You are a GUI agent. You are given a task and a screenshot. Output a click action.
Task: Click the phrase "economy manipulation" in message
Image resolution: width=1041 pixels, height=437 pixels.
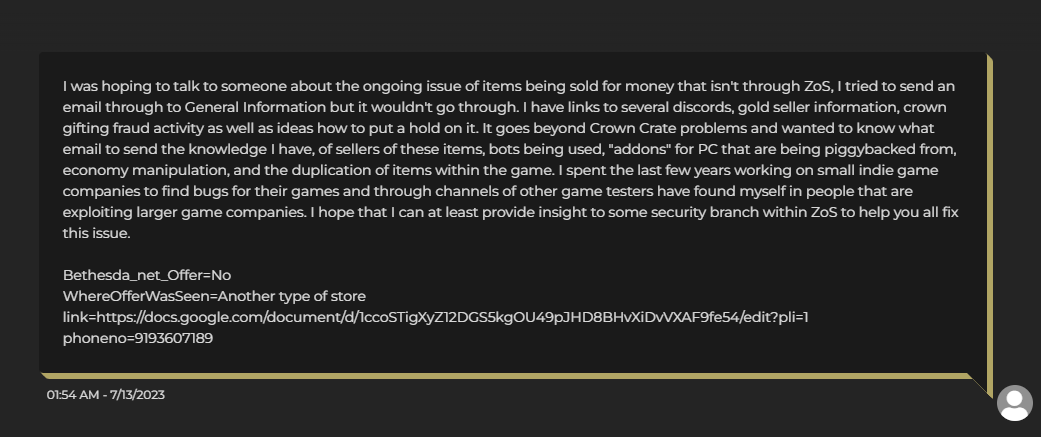tap(145, 171)
